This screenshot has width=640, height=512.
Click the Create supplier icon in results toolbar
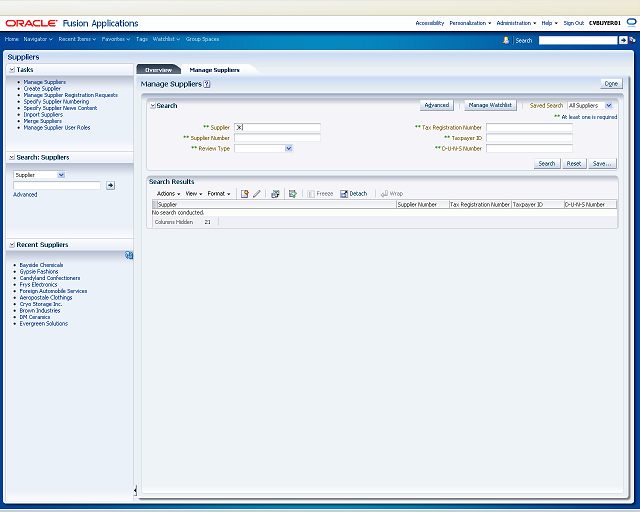click(244, 194)
